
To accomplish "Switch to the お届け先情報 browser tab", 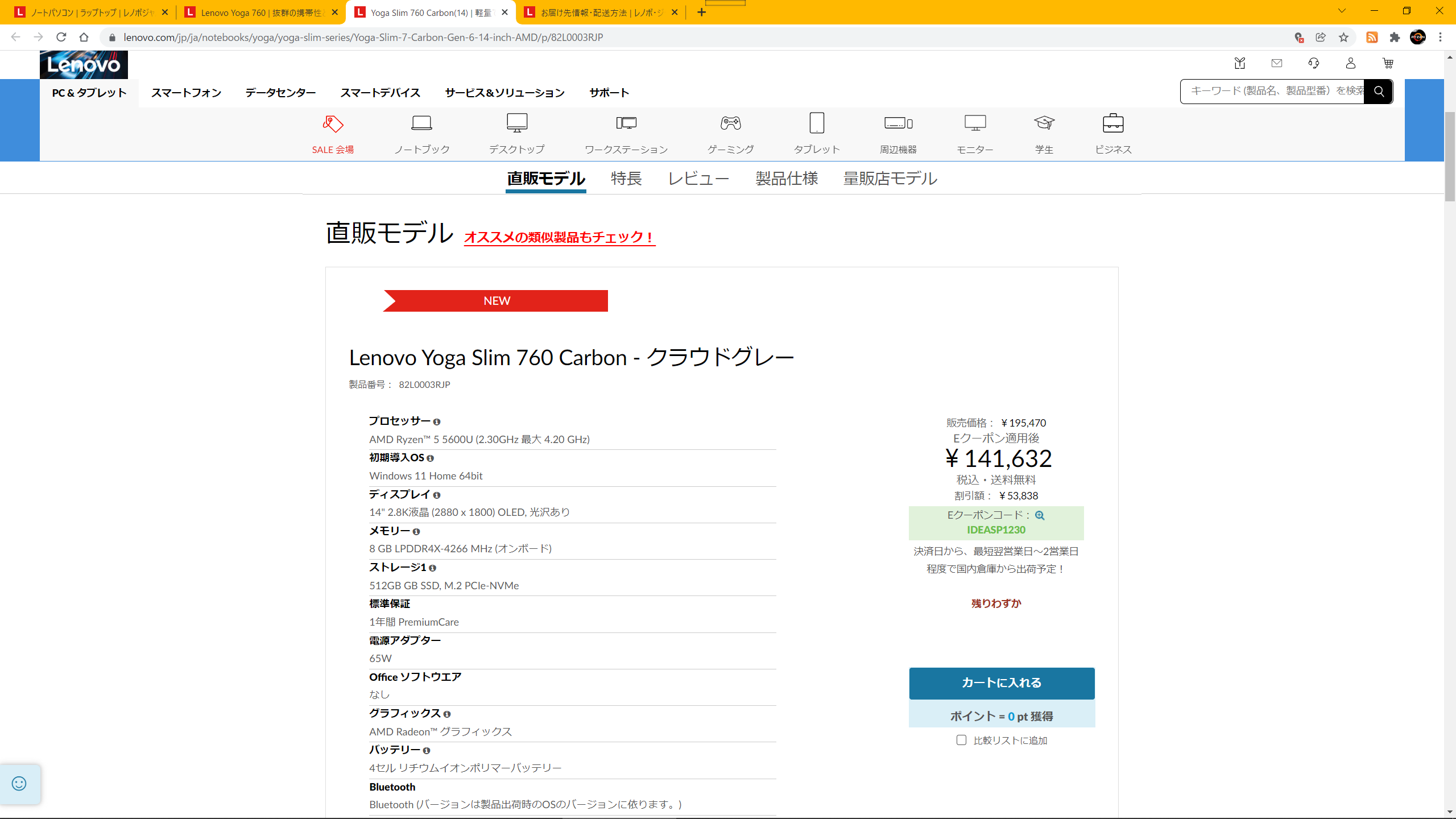I will (601, 13).
